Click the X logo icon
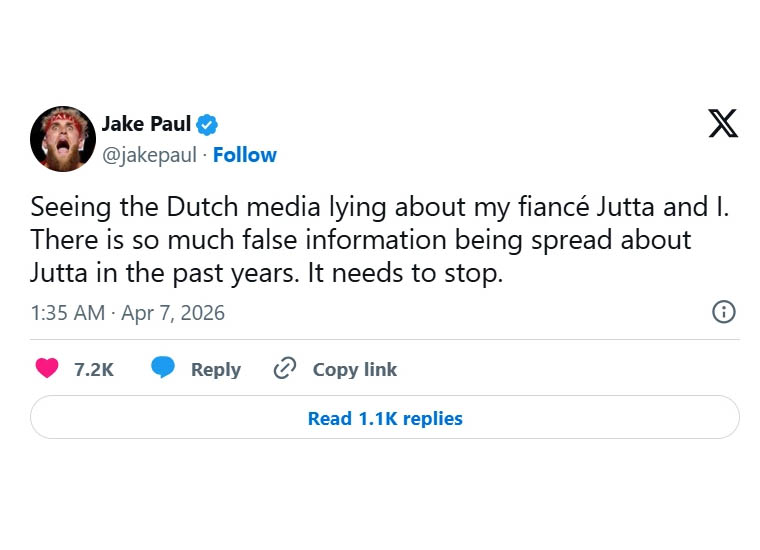This screenshot has height=550, width=760. pos(722,123)
